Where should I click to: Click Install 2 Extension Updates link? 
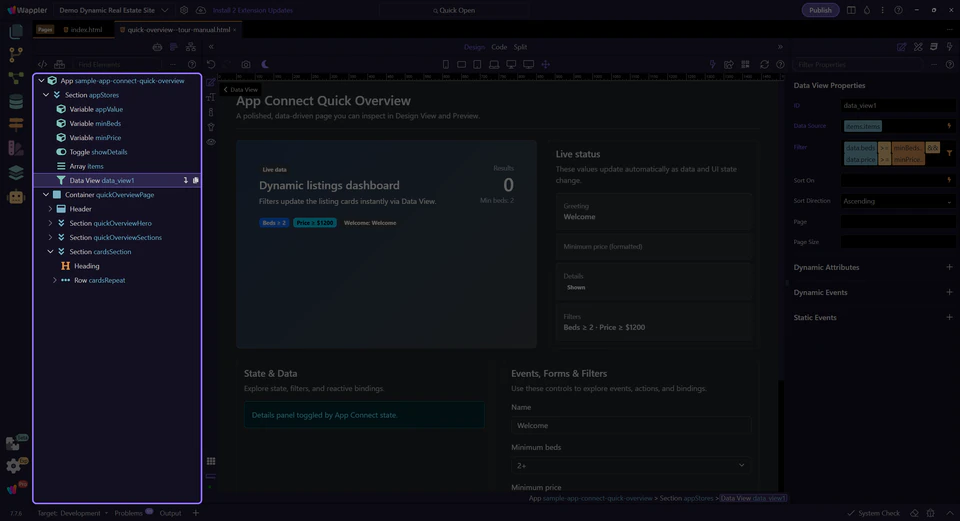click(x=253, y=10)
